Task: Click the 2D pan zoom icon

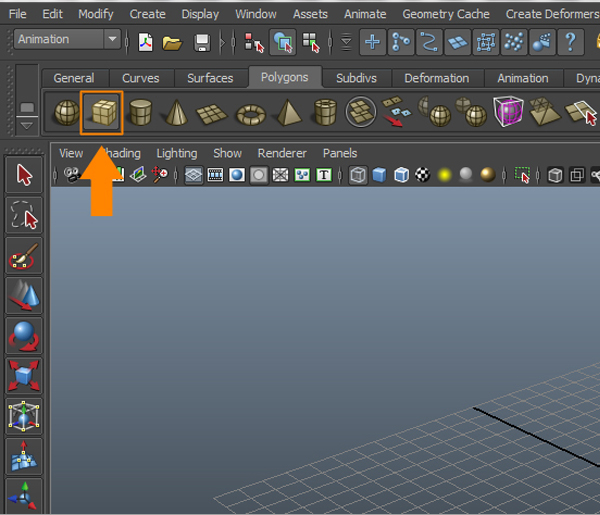Action: point(160,174)
